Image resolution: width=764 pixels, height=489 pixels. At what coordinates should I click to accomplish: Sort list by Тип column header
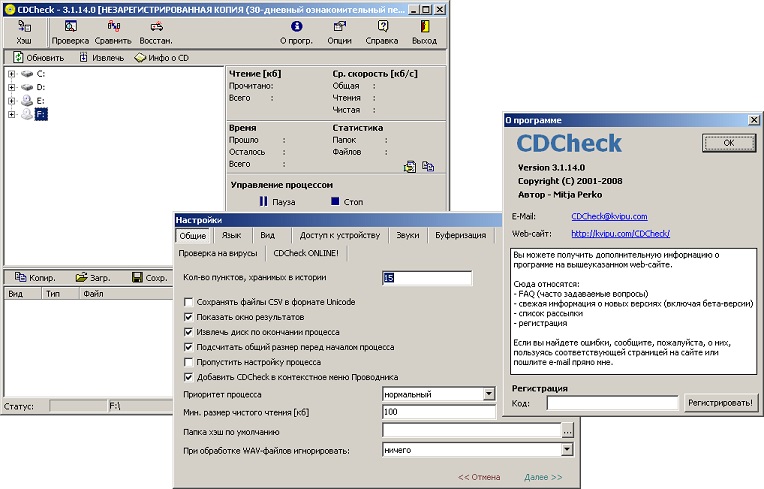click(60, 294)
